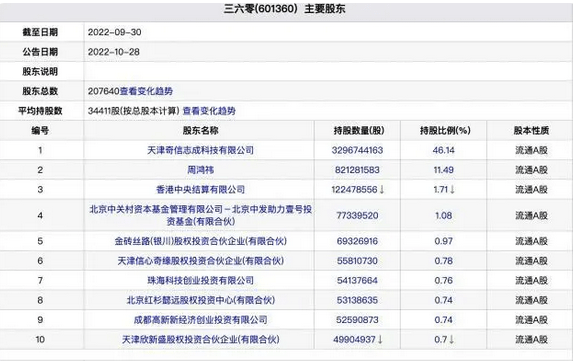573x361 pixels.
Task: Open 香港中央结算有限公司 shareholder link
Action: click(x=200, y=190)
